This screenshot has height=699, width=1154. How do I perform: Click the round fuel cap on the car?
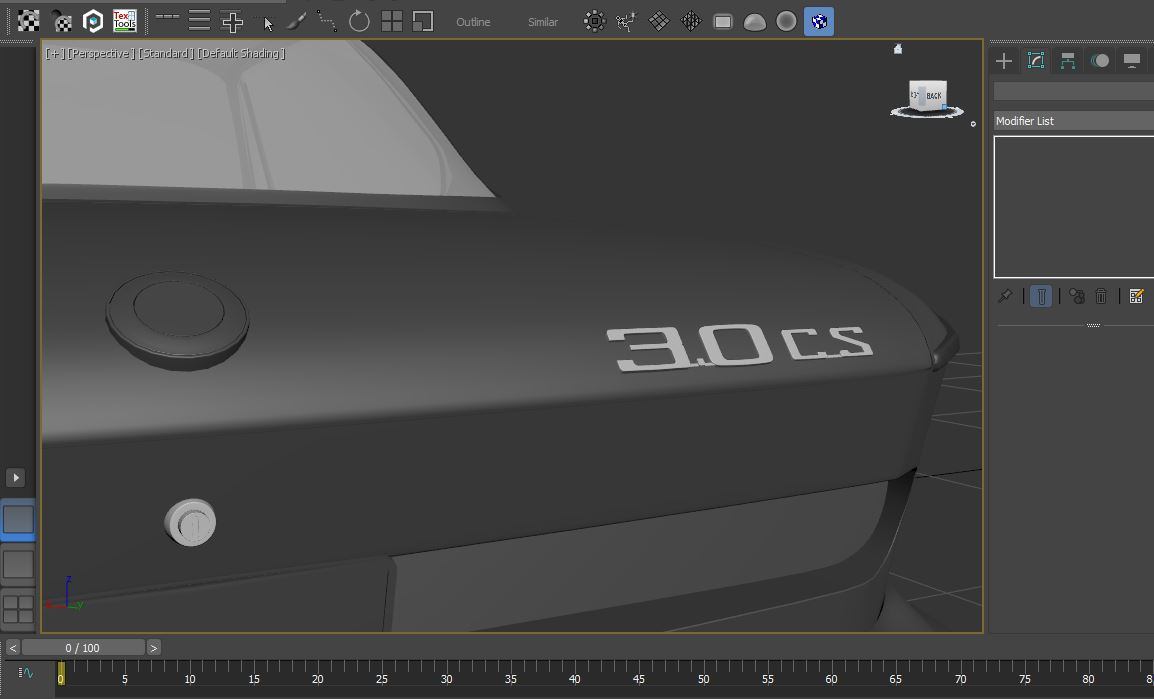click(x=177, y=320)
